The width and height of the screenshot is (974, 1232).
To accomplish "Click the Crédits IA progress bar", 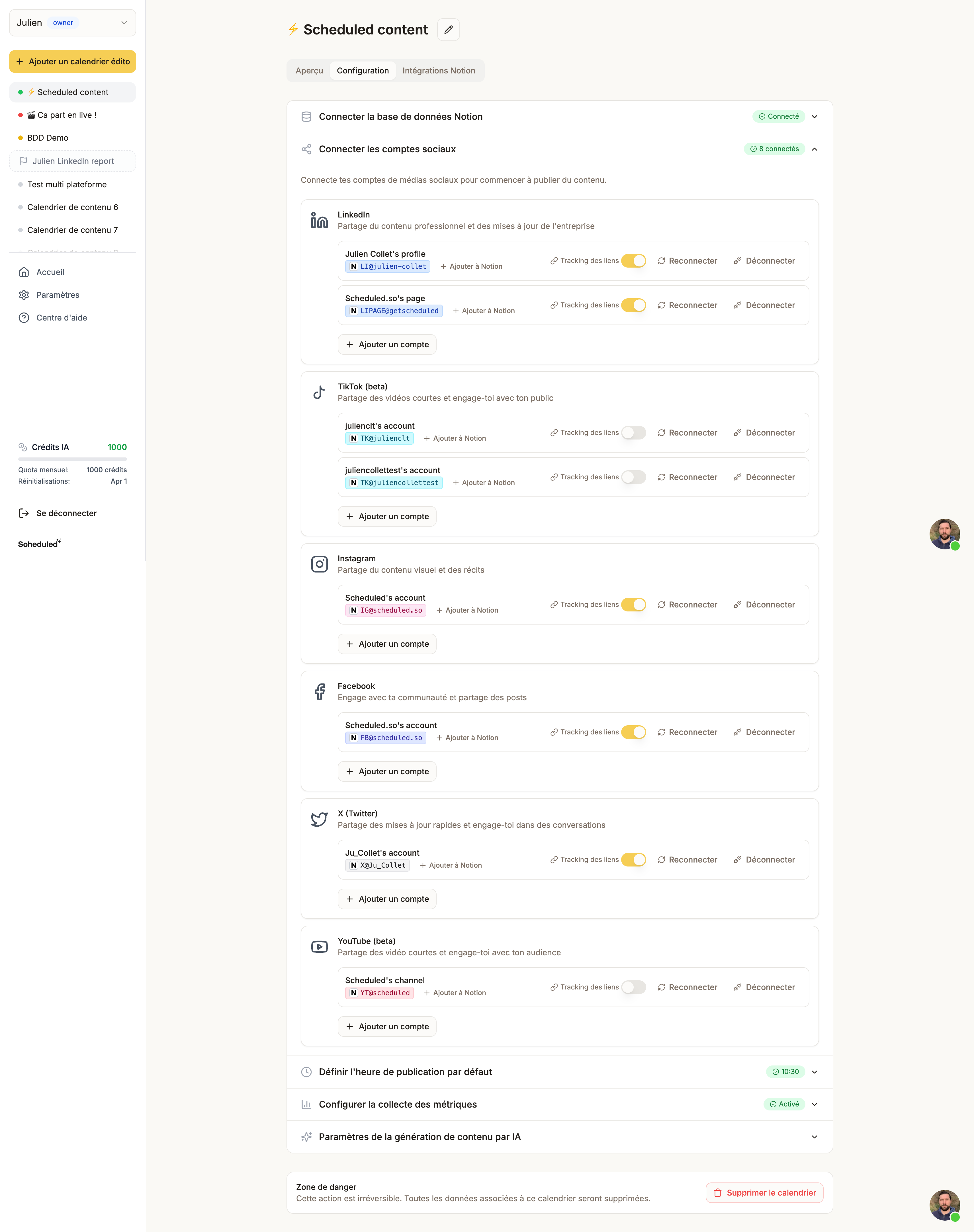I will pyautogui.click(x=72, y=459).
